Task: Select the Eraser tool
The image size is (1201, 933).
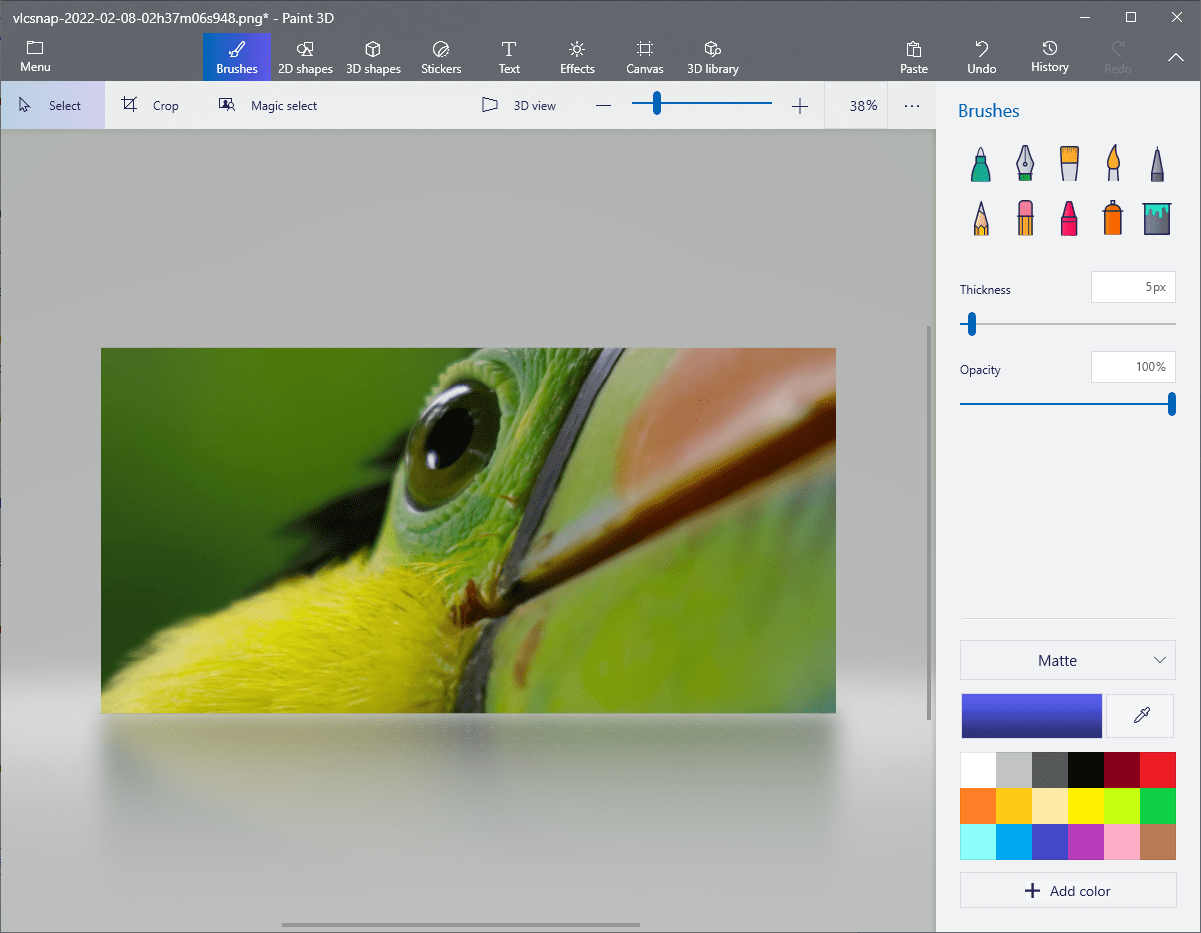Action: [x=1025, y=218]
